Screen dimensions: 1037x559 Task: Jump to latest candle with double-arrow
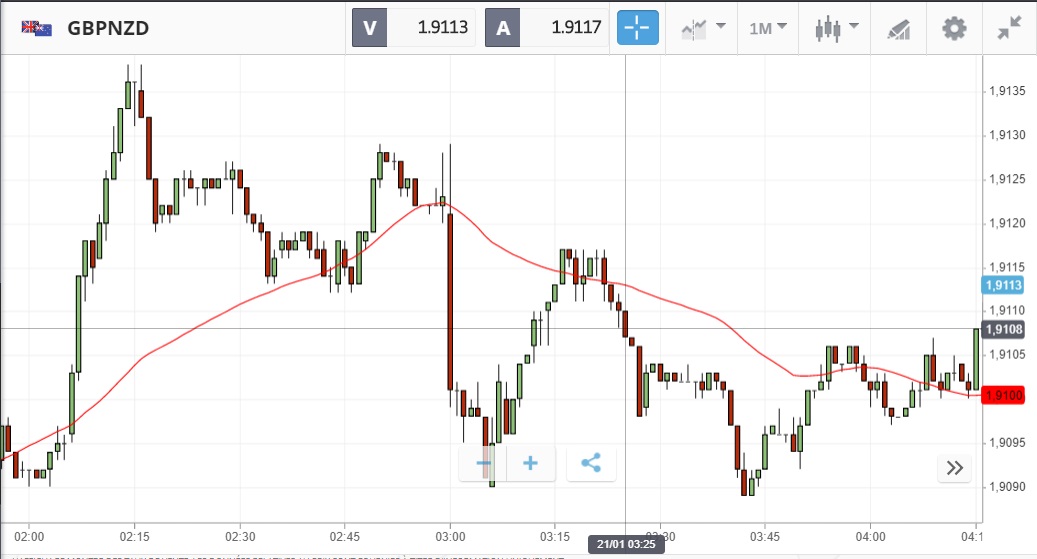[x=954, y=468]
